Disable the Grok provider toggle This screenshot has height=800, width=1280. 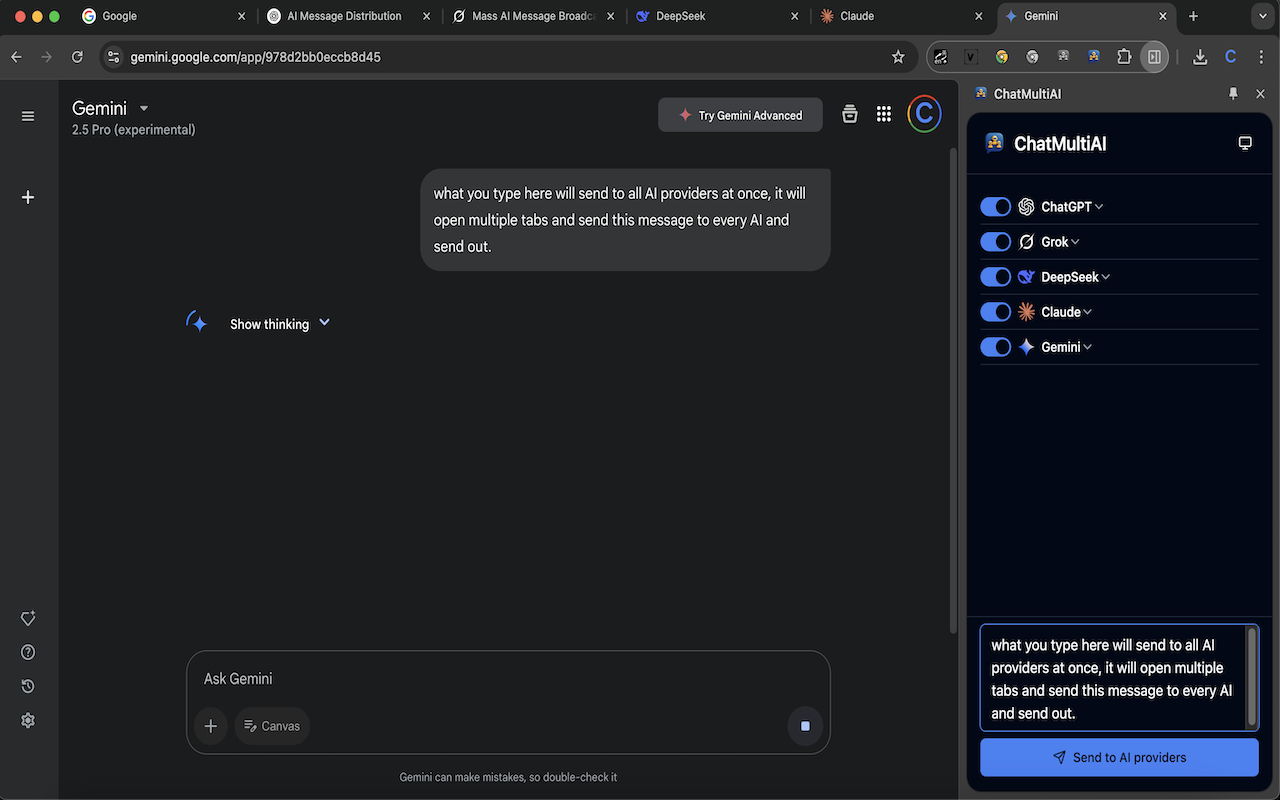click(x=995, y=241)
